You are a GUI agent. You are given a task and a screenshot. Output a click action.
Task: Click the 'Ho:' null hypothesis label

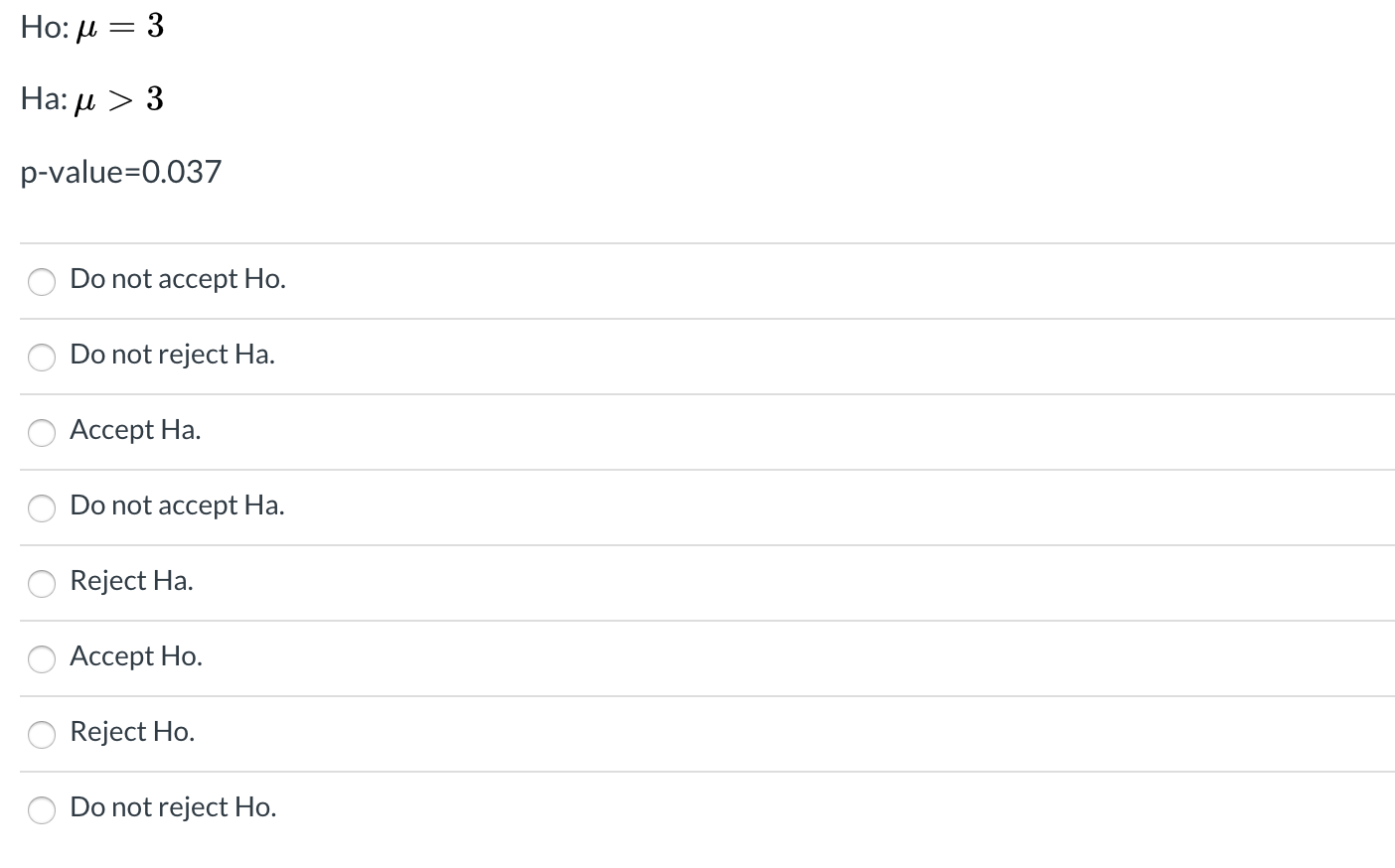pyautogui.click(x=44, y=27)
